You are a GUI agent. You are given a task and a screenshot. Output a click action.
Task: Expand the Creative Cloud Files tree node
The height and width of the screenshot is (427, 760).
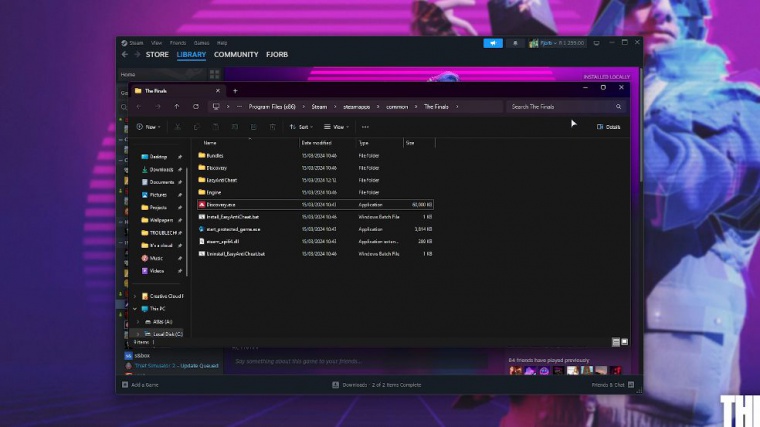click(x=135, y=296)
